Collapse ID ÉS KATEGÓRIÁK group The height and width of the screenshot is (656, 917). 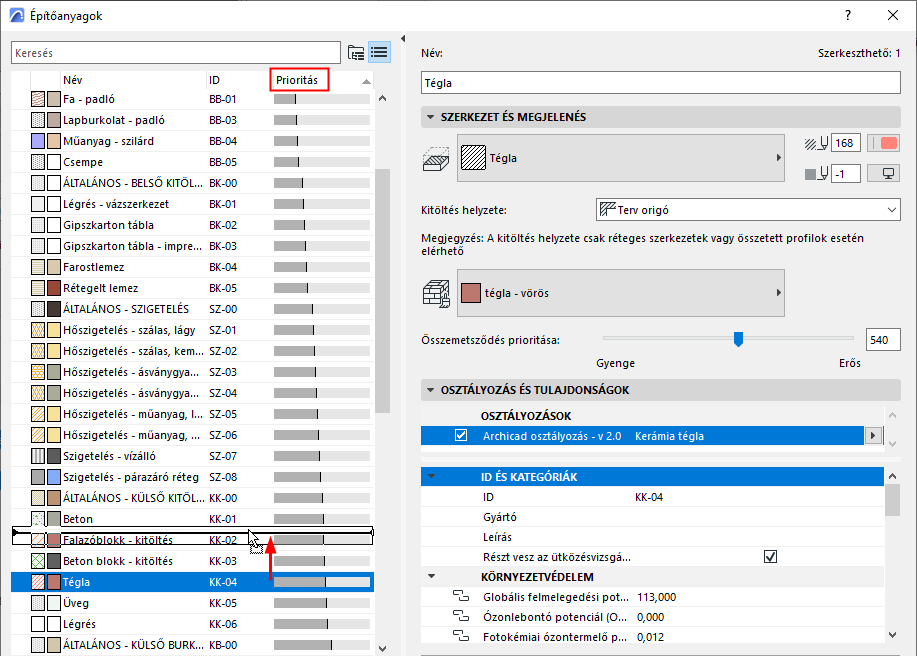[x=432, y=477]
